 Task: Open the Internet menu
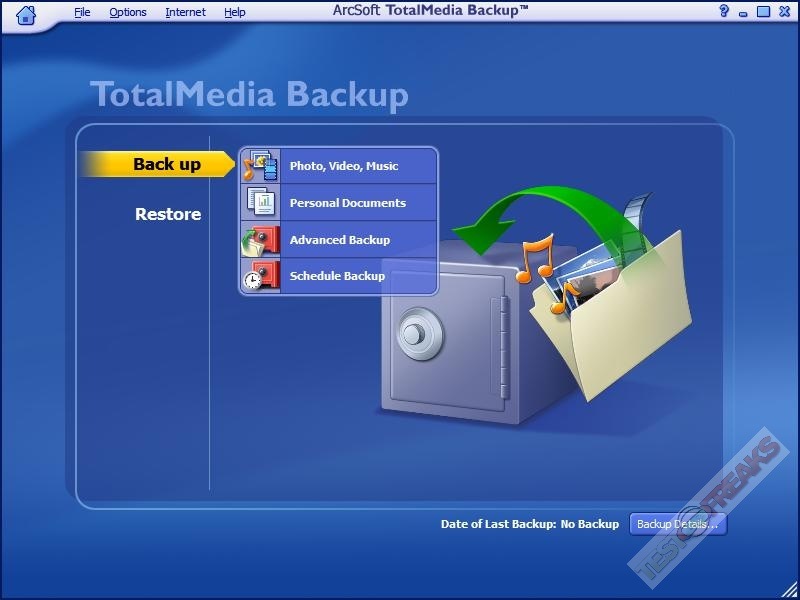(x=185, y=12)
